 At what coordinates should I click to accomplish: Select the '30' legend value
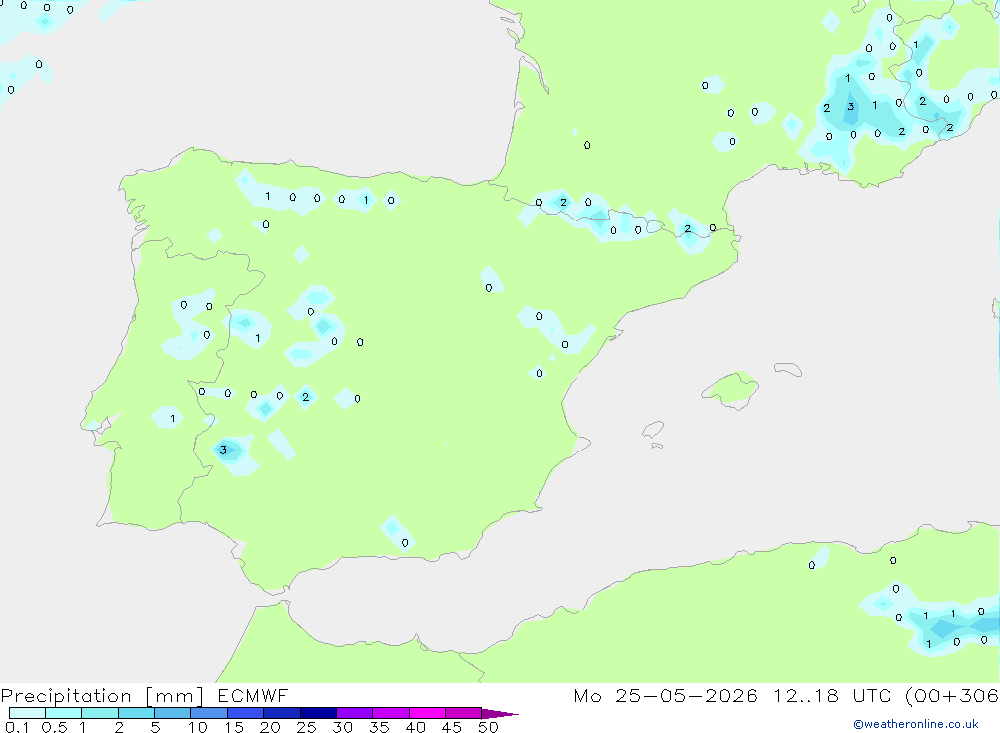click(x=342, y=727)
